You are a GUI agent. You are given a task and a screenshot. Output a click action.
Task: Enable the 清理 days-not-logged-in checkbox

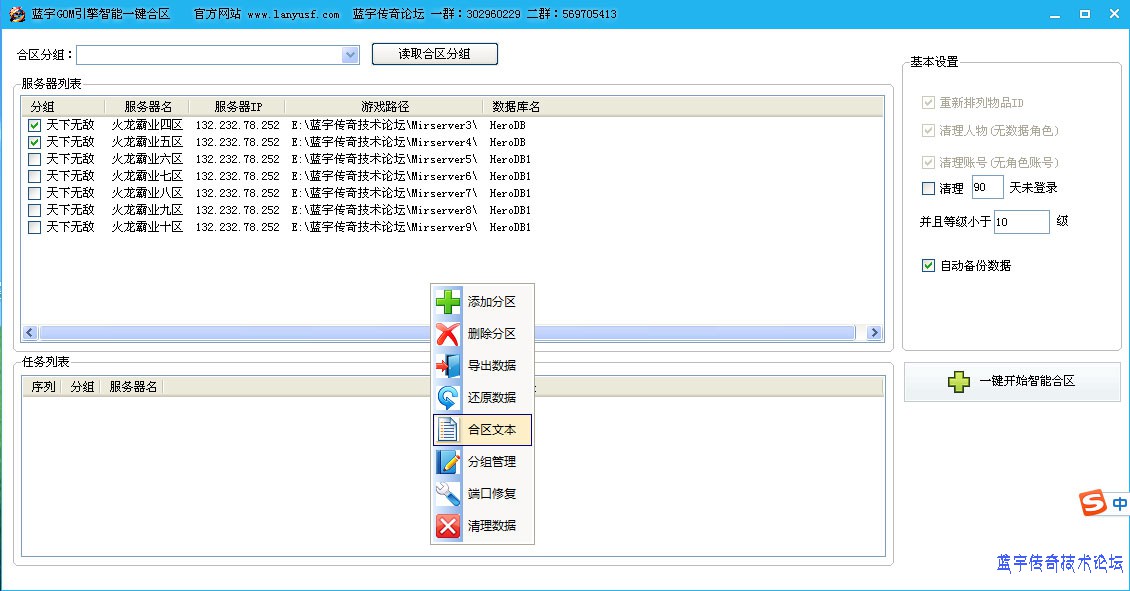click(x=928, y=188)
